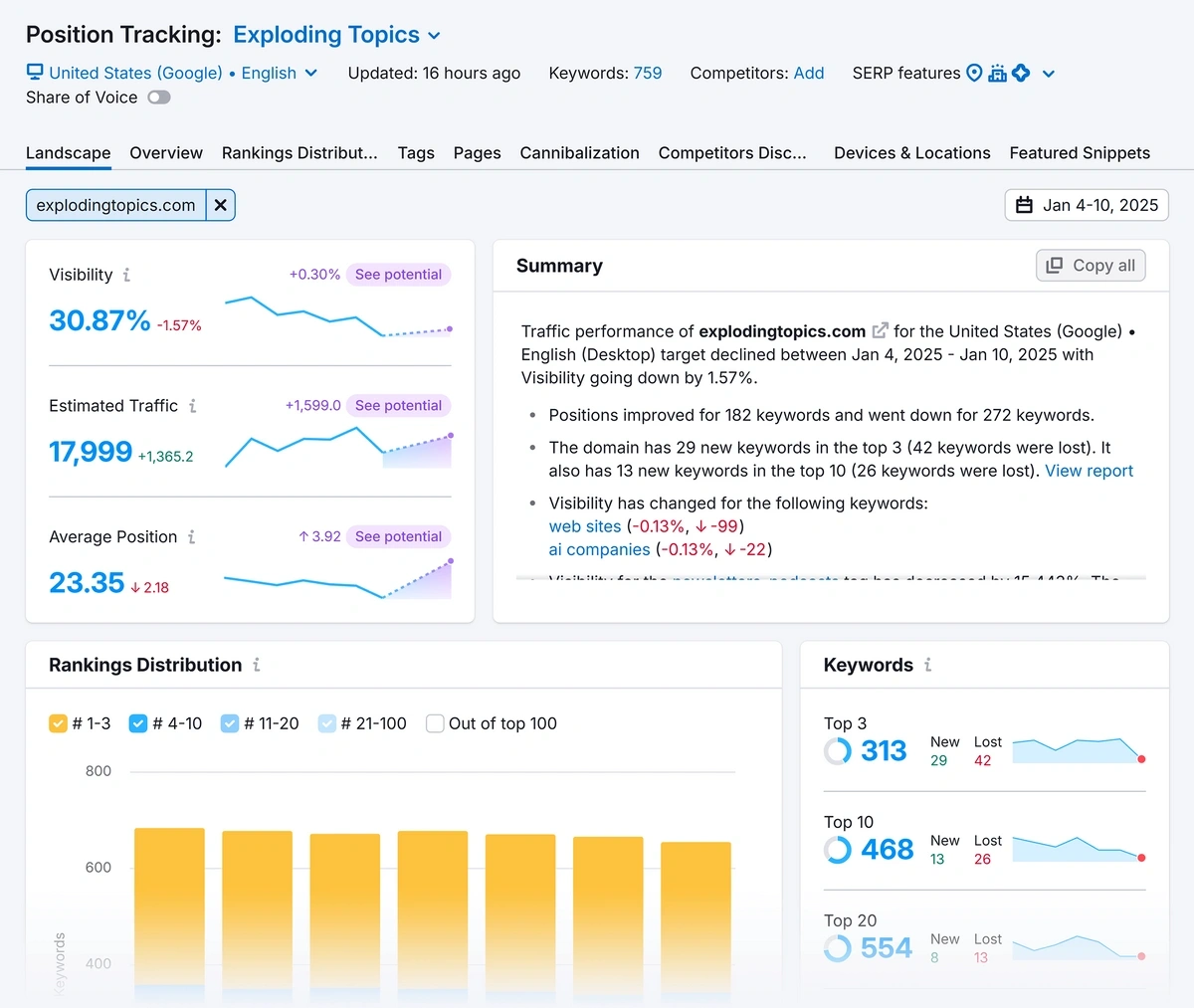Uncheck the # 4-10 rankings checkbox
1194x1008 pixels.
click(x=138, y=723)
